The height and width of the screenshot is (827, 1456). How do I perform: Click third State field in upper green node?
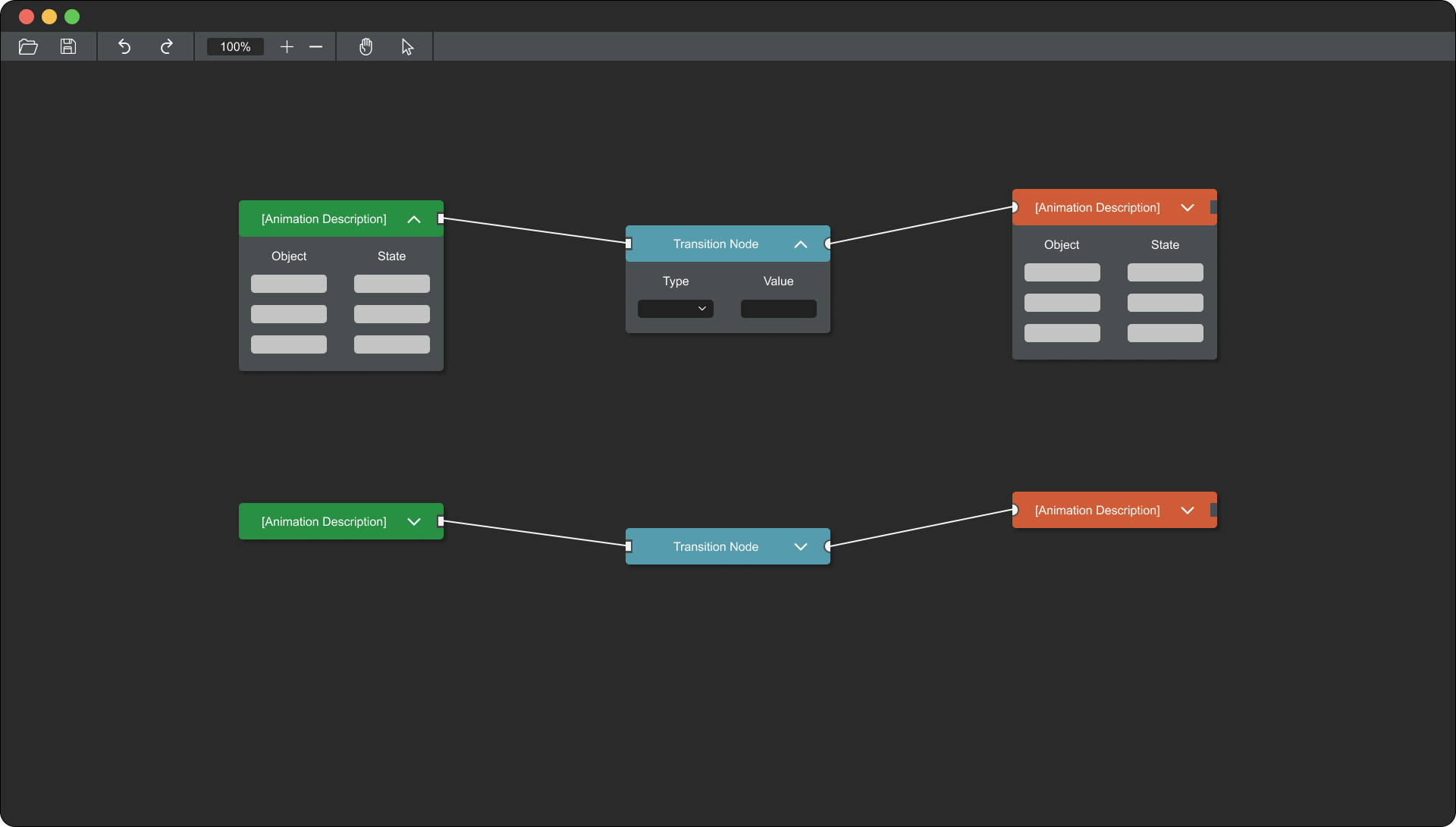click(392, 344)
